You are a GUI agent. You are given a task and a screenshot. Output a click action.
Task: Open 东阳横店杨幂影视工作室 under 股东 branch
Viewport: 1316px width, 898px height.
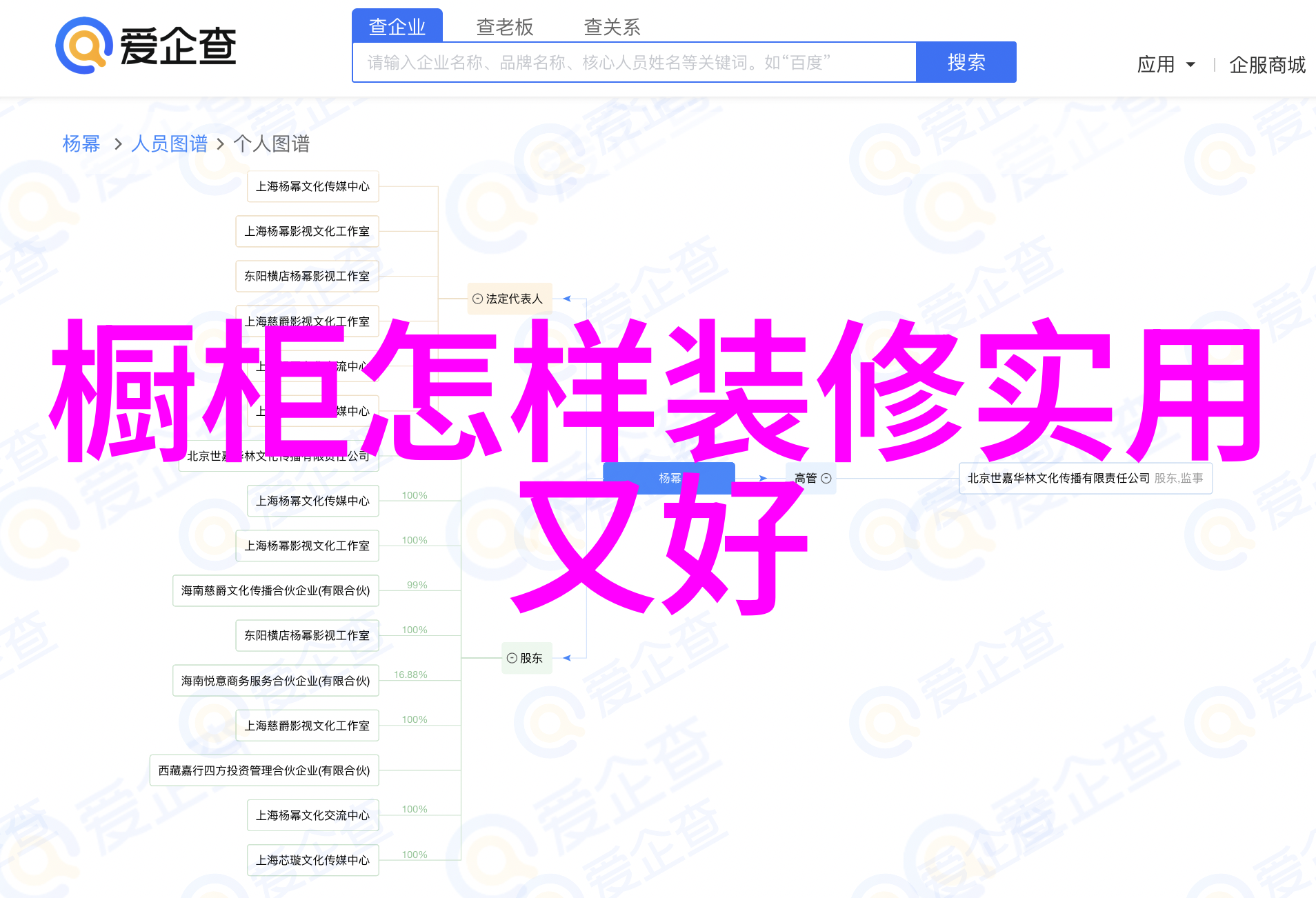click(x=308, y=635)
